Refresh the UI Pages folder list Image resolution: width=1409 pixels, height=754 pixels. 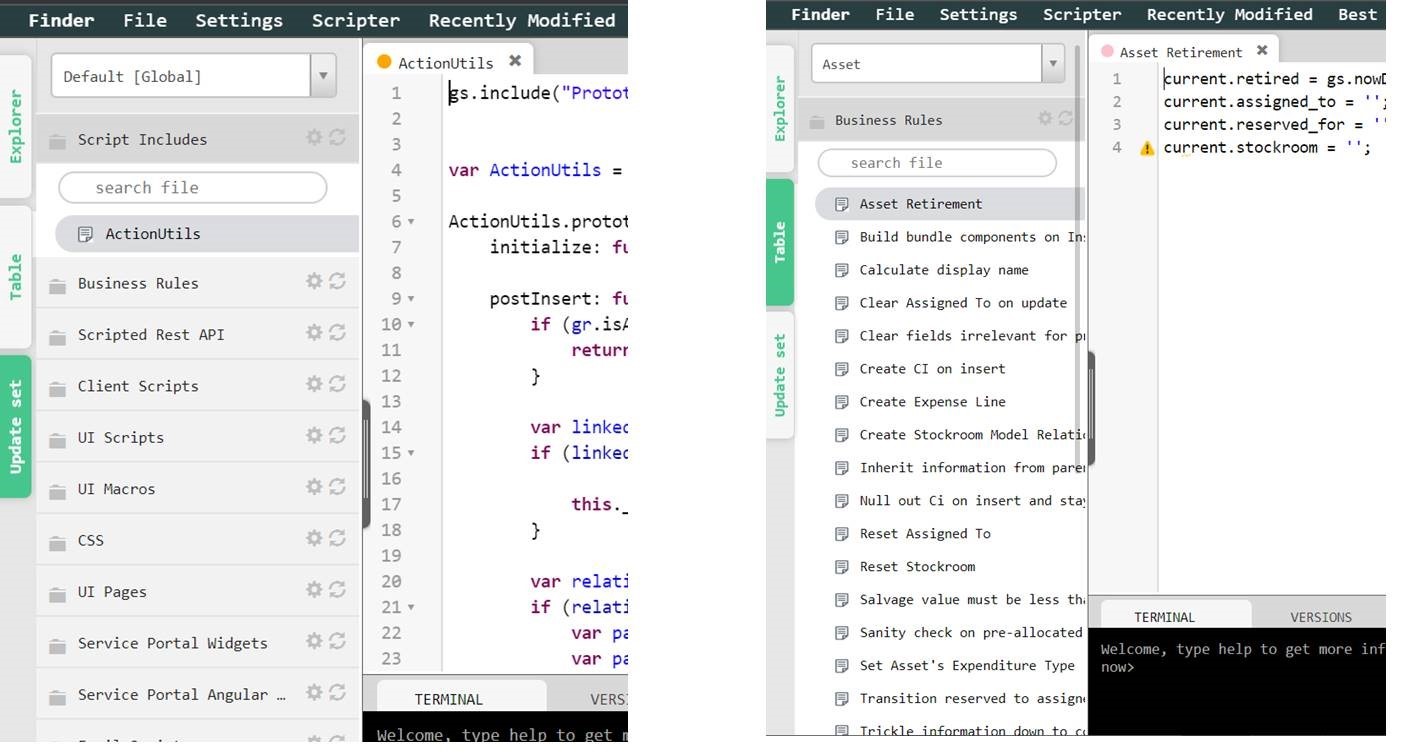tap(337, 590)
